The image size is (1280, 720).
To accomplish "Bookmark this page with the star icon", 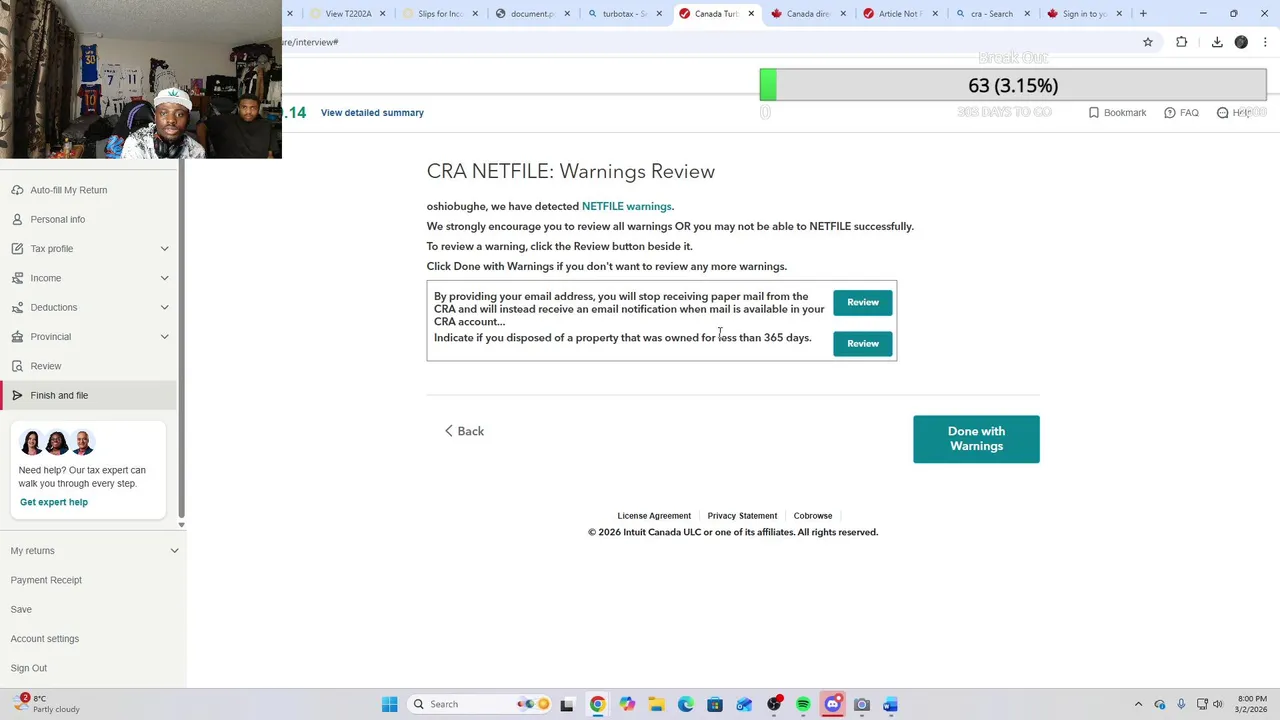I will (x=1148, y=42).
